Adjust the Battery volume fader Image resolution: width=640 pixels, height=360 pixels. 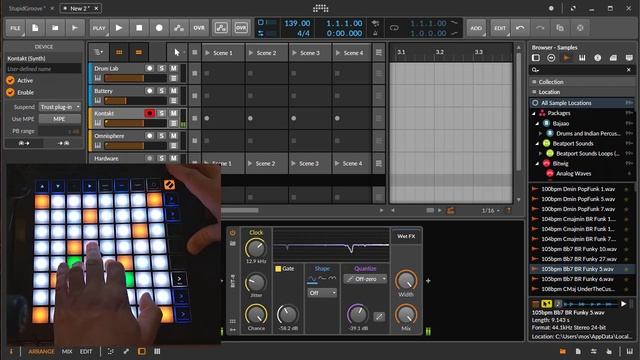pyautogui.click(x=135, y=100)
